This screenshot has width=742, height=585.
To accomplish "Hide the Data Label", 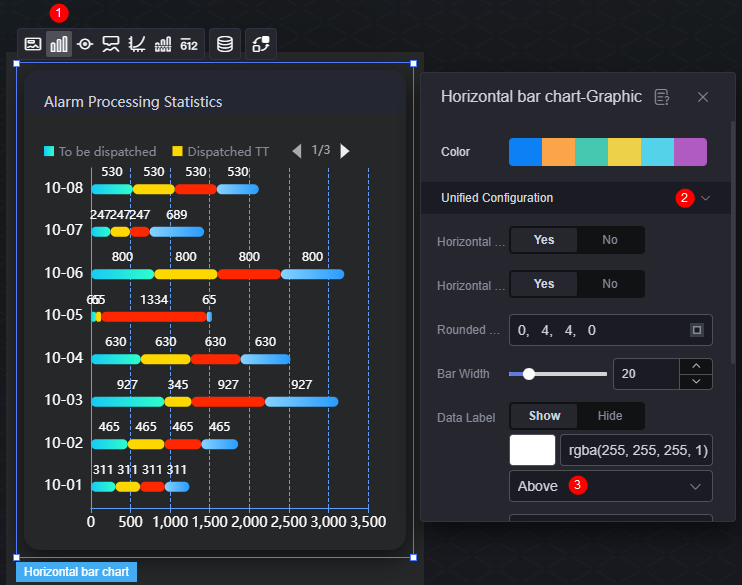I will coord(610,416).
